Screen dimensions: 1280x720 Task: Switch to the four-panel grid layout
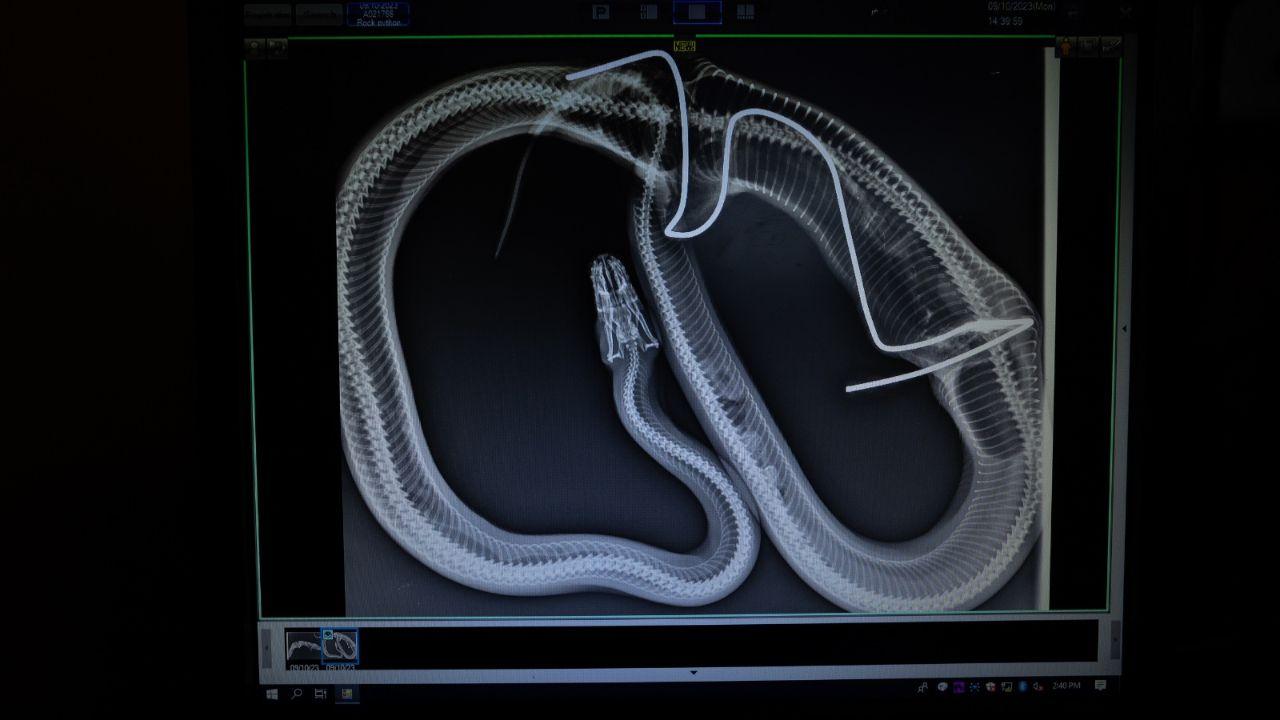[x=745, y=12]
